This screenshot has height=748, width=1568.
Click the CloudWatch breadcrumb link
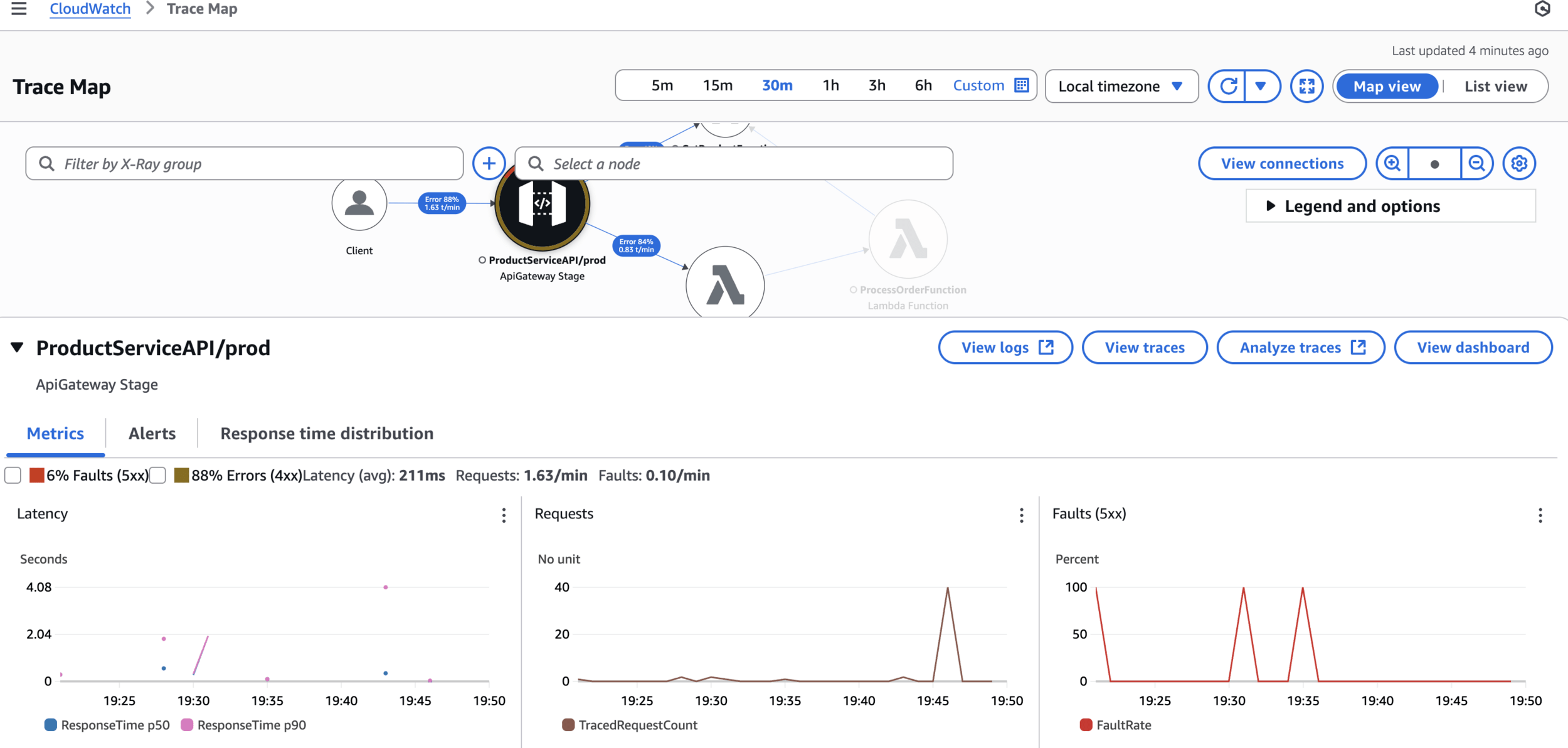(x=90, y=9)
